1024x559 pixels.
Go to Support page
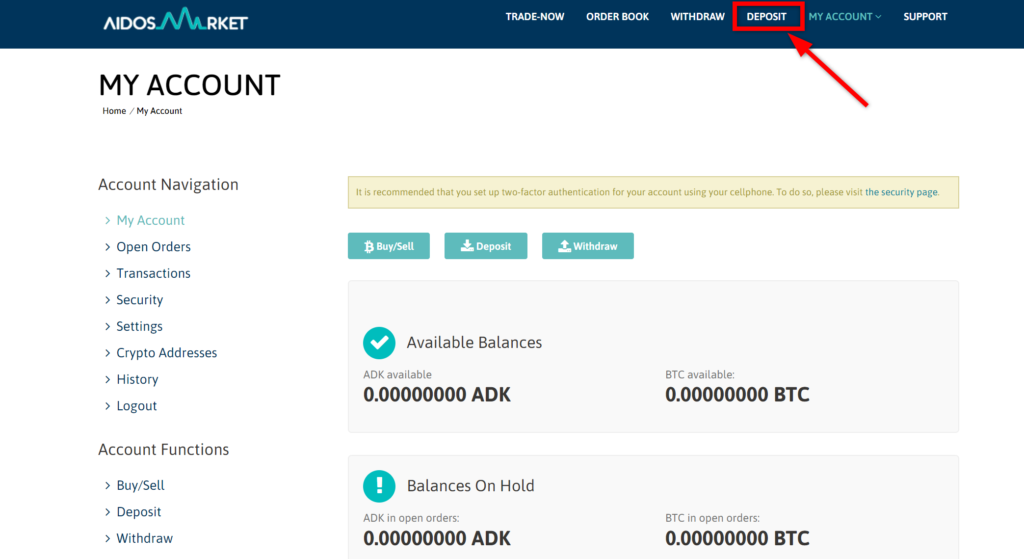[x=925, y=17]
